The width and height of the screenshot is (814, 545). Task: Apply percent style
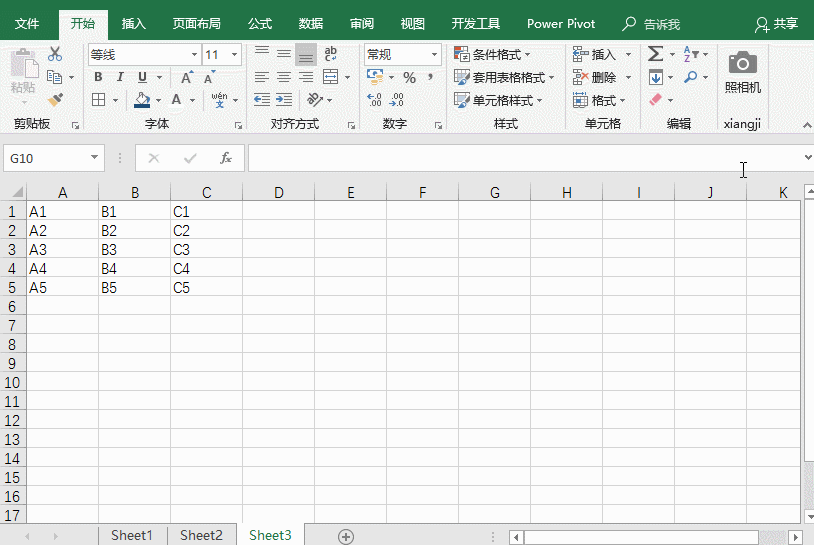(410, 78)
